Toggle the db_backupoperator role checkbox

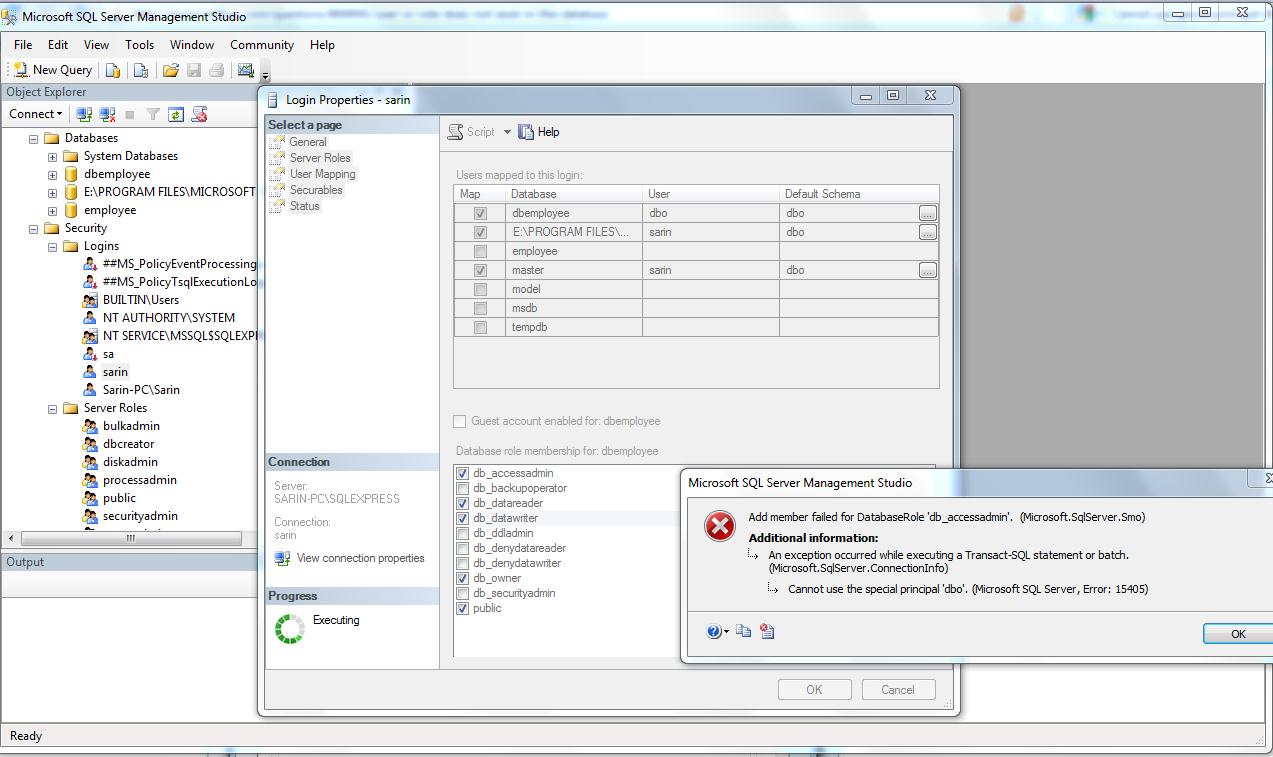462,488
